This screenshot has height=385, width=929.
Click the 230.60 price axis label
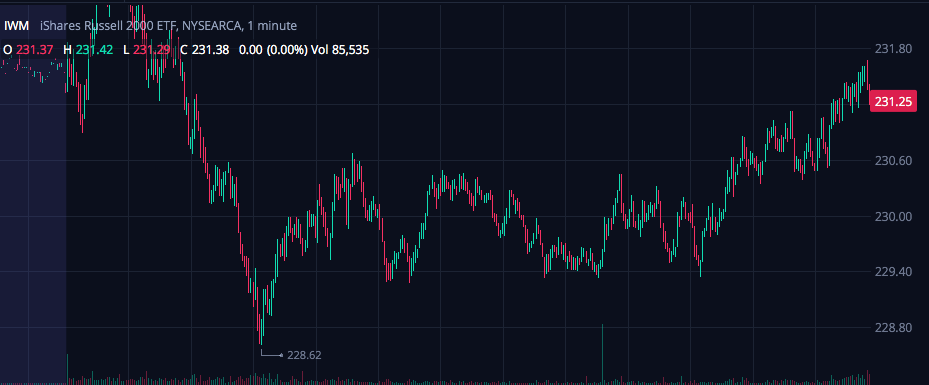894,161
